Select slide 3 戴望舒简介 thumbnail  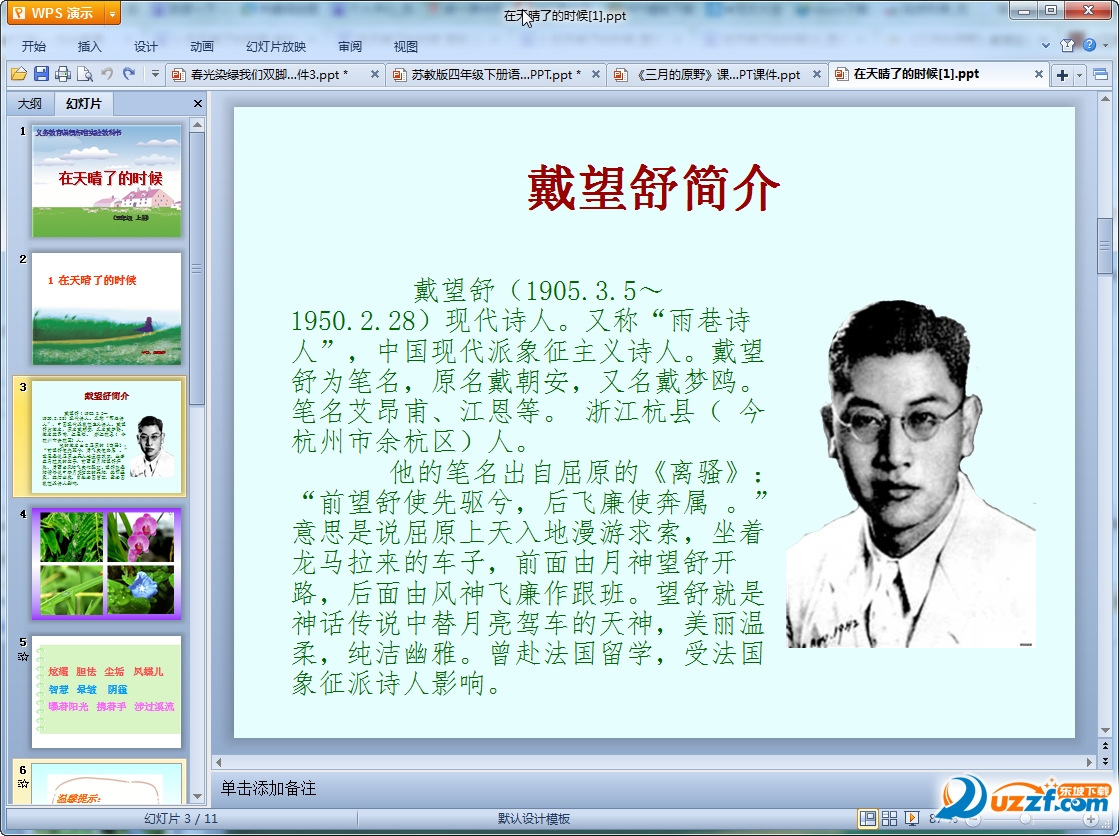(x=106, y=436)
